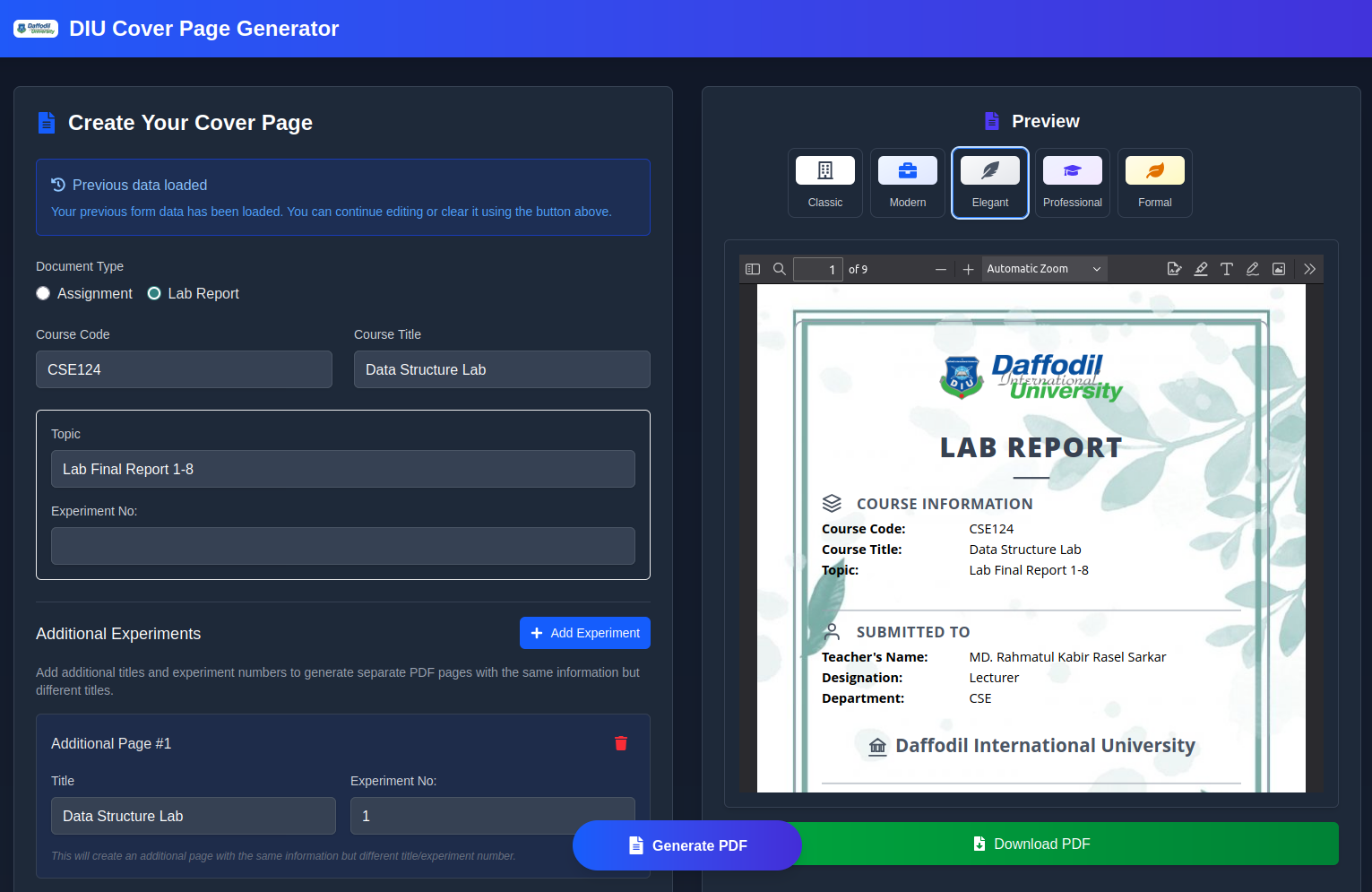Open the PDF viewer more tools chevrons
Image resolution: width=1372 pixels, height=892 pixels.
[x=1309, y=269]
